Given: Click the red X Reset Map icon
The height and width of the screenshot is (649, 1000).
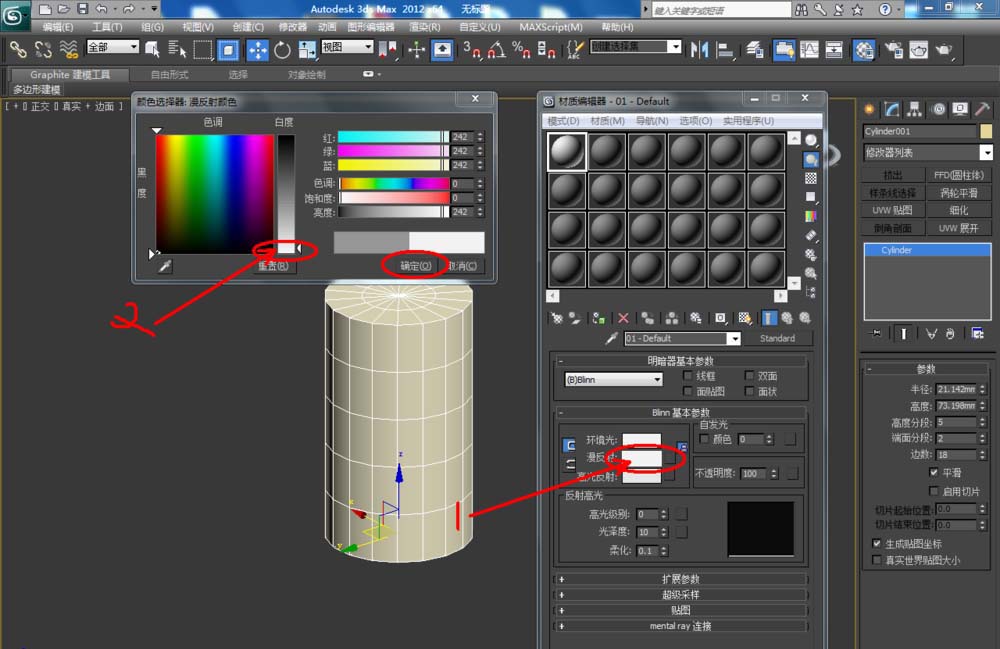Looking at the screenshot, I should [623, 318].
